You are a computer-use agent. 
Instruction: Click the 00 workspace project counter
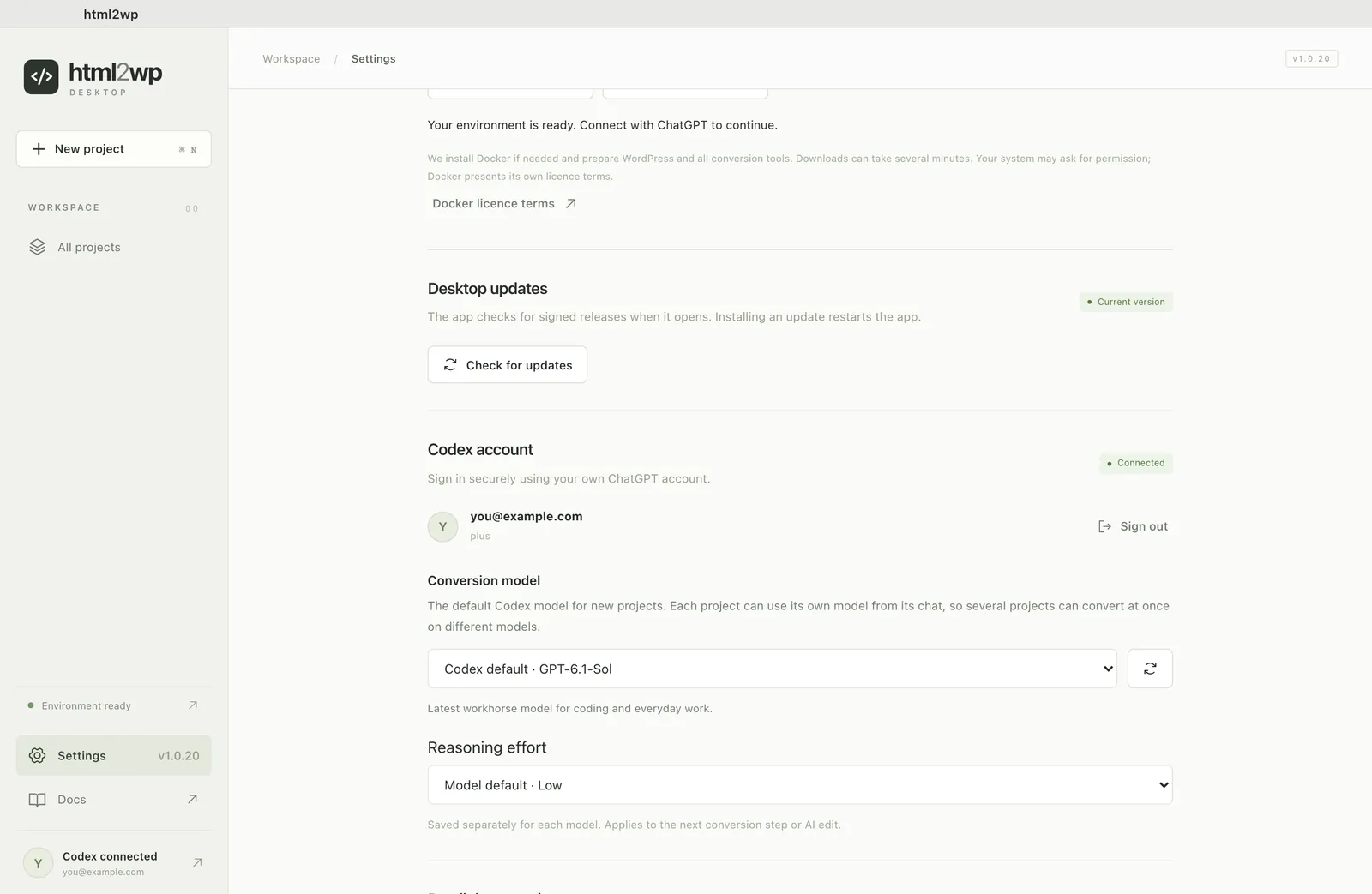[191, 208]
